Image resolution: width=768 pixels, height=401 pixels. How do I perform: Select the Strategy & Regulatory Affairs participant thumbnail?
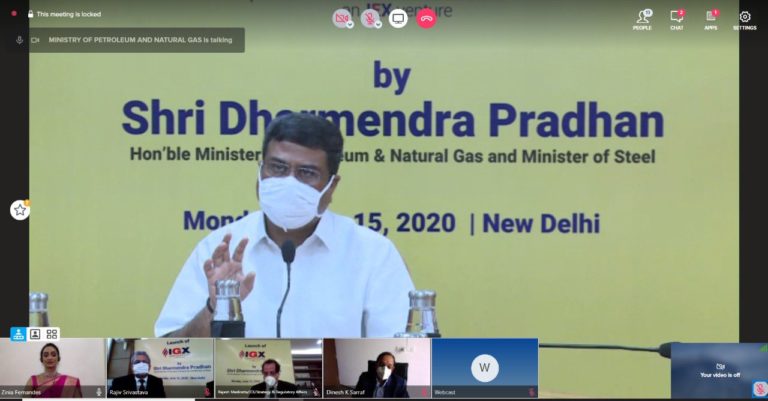[268, 368]
